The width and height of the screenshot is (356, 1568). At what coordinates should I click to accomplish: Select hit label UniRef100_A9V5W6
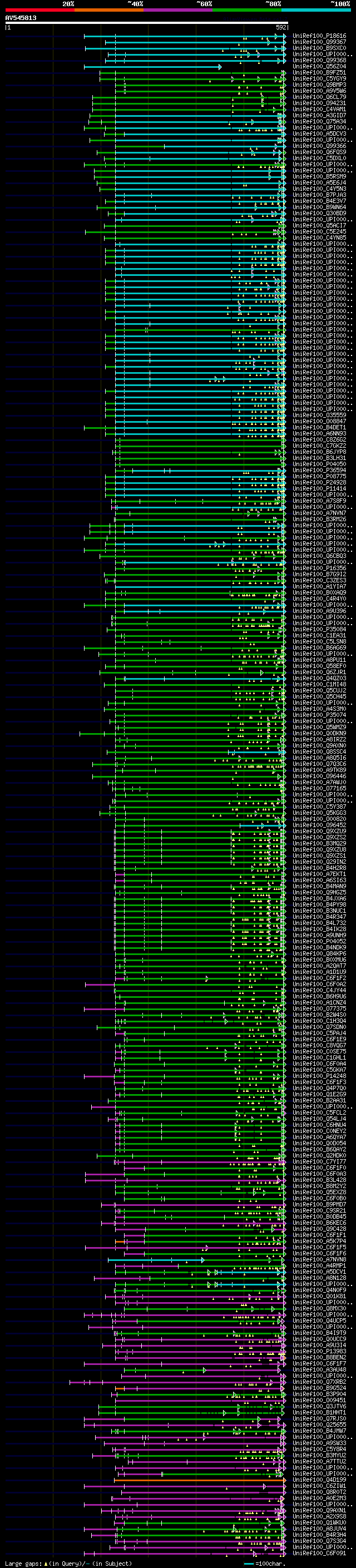pyautogui.click(x=319, y=91)
